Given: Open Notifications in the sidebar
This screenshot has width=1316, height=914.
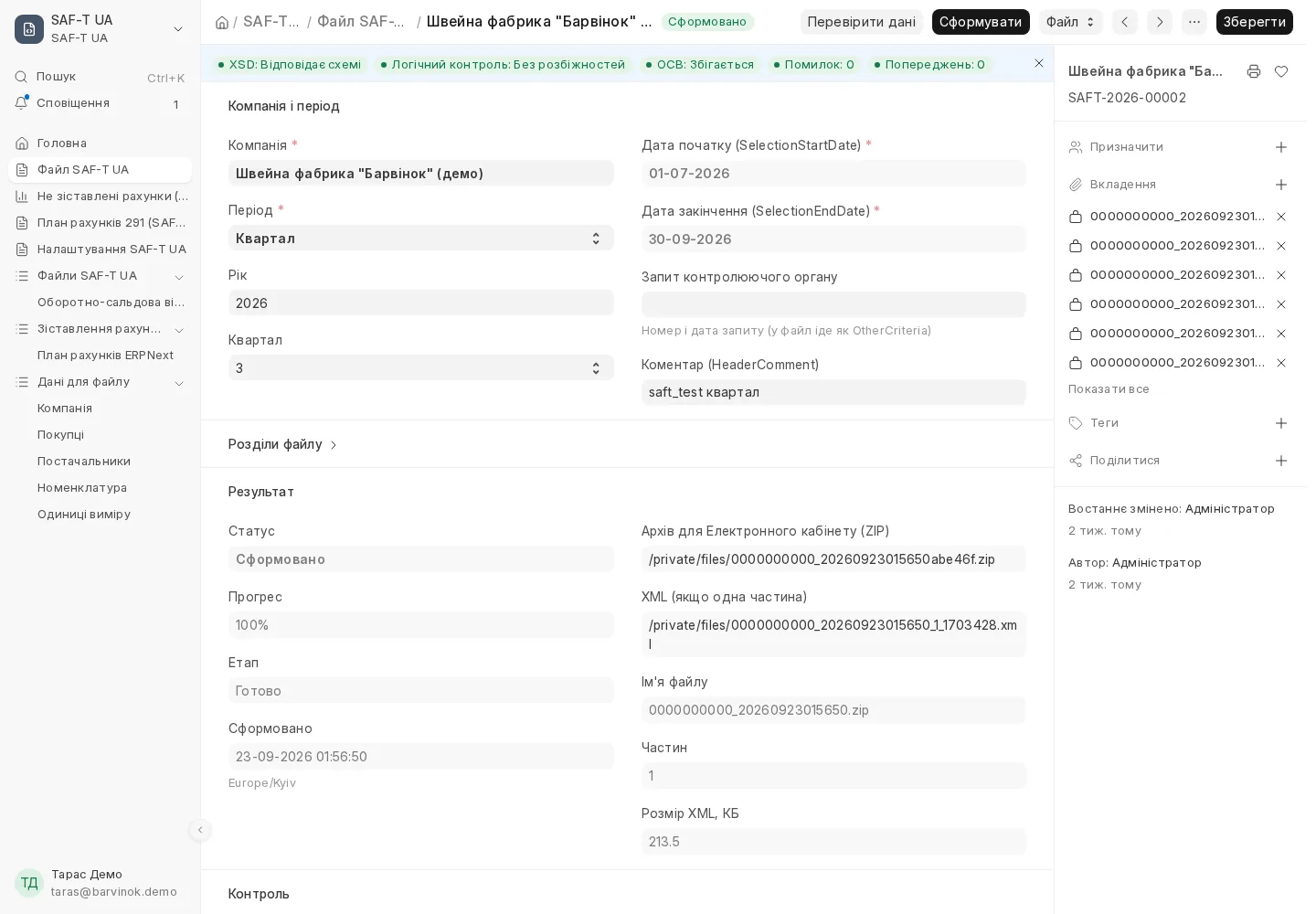Looking at the screenshot, I should [x=101, y=103].
